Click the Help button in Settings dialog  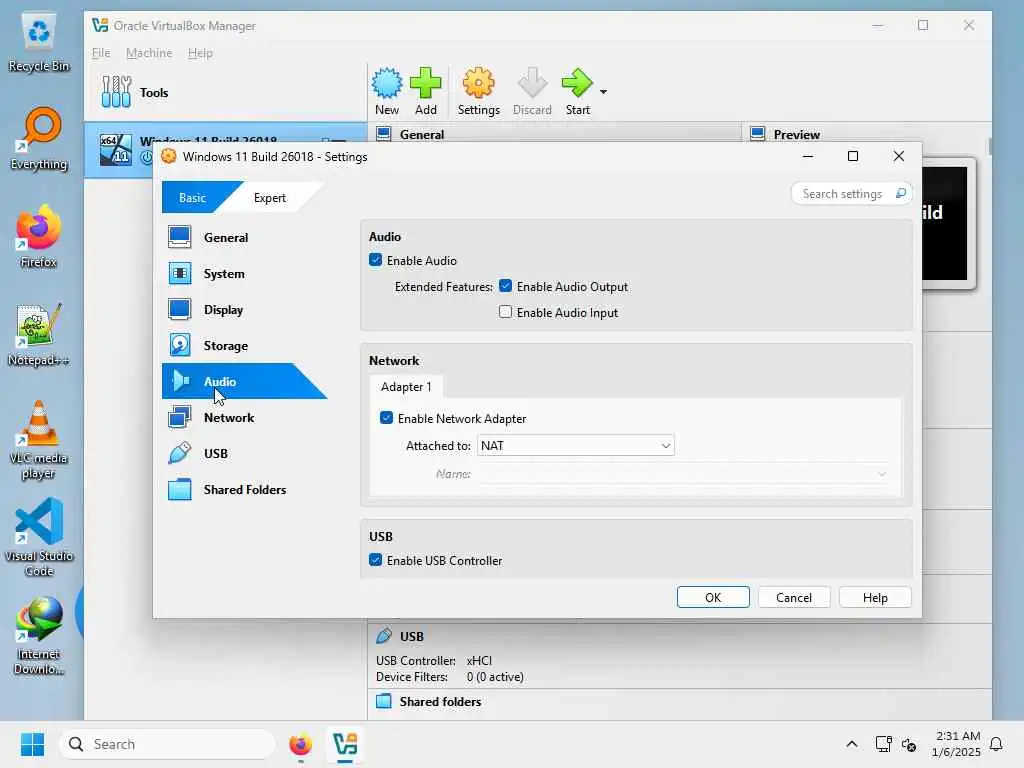[x=874, y=598]
